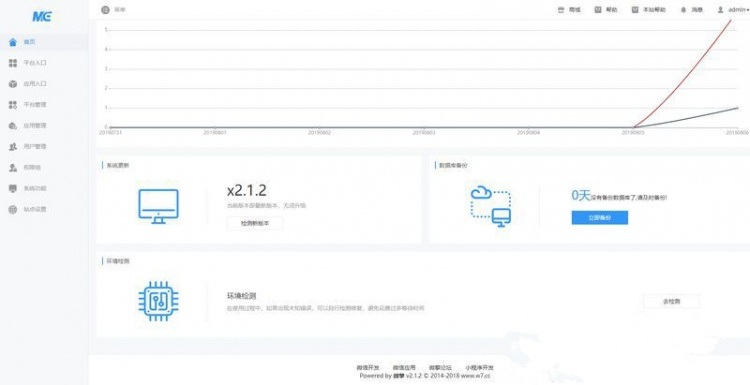The image size is (750, 385).
Task: Click the blue 立即备份 backup button
Action: [x=600, y=218]
